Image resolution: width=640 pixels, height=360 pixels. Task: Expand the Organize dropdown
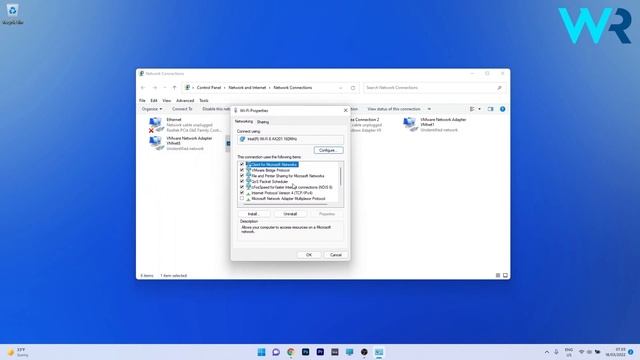point(152,109)
